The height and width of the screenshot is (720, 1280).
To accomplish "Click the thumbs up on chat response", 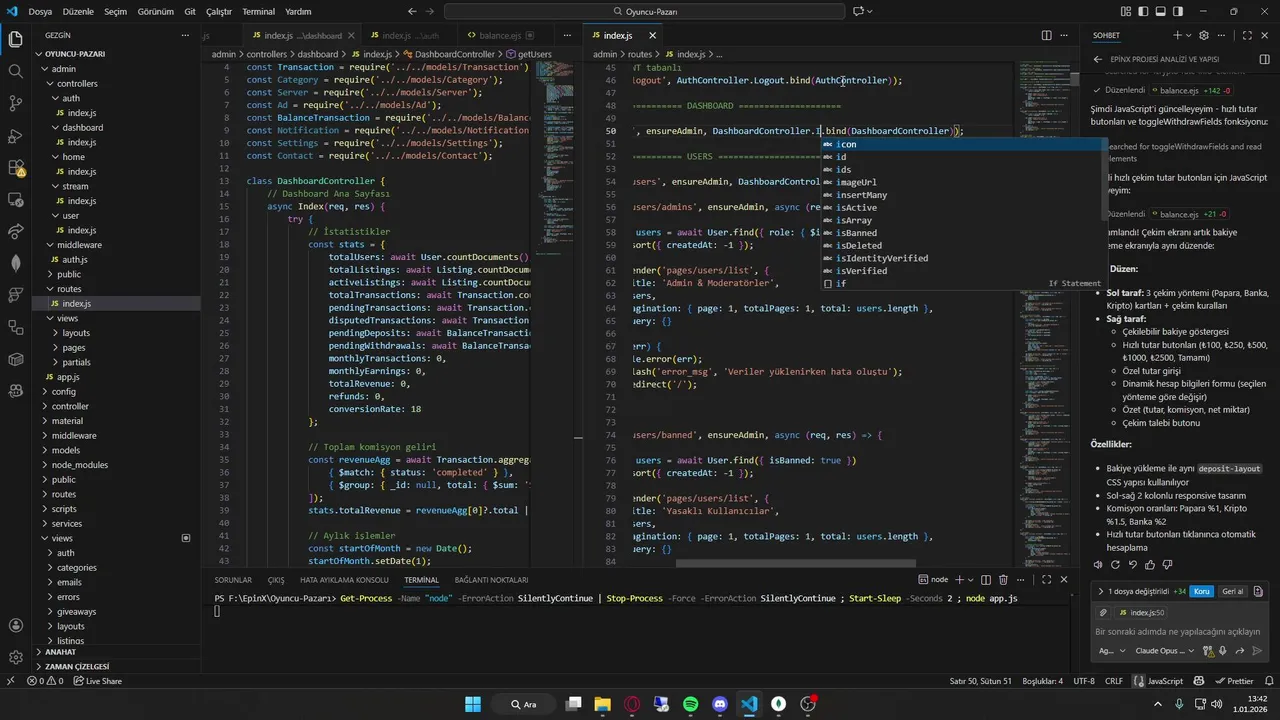I will coord(1150,564).
